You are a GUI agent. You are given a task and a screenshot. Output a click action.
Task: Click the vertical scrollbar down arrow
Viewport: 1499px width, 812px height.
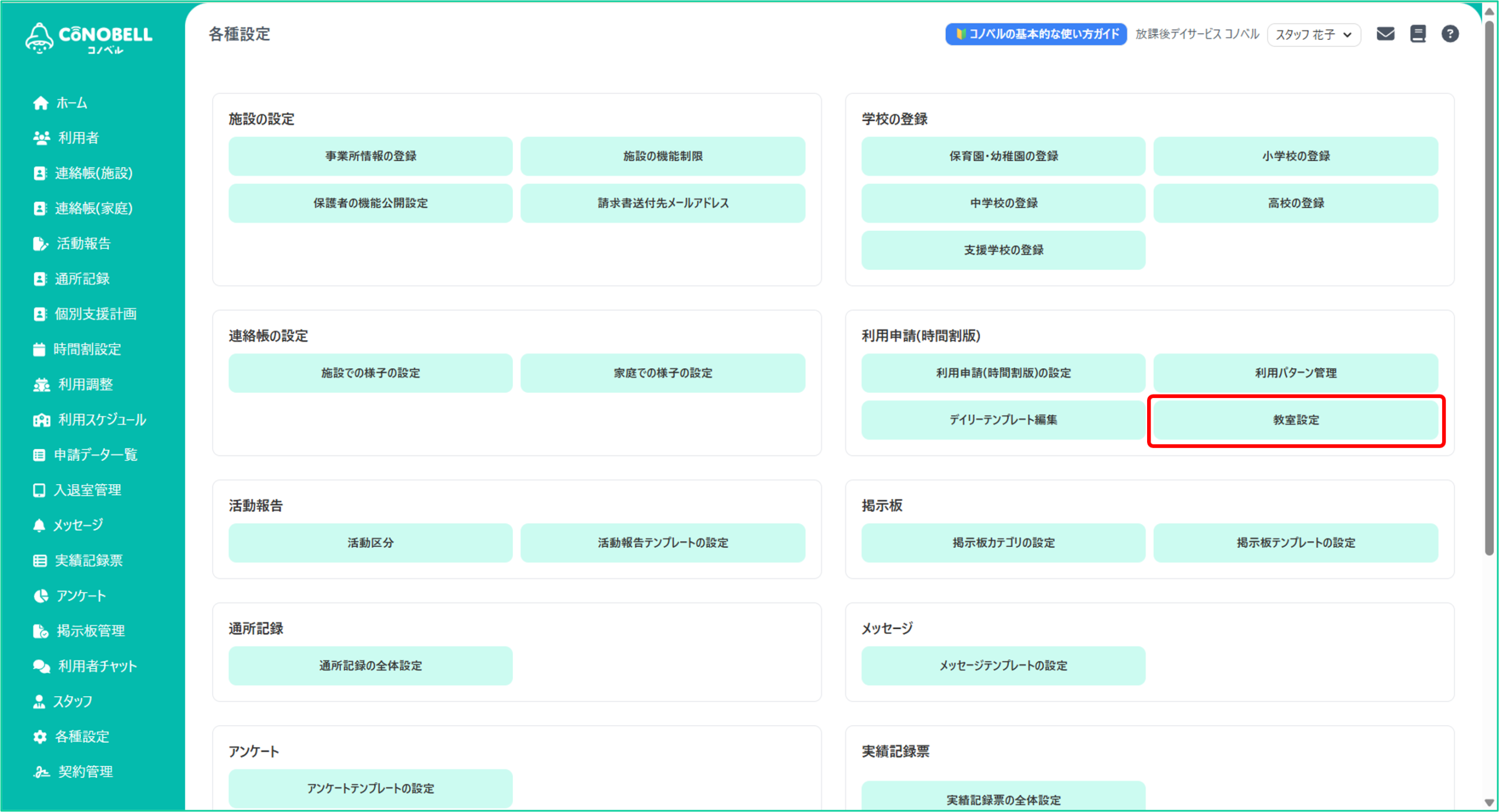(x=1489, y=803)
